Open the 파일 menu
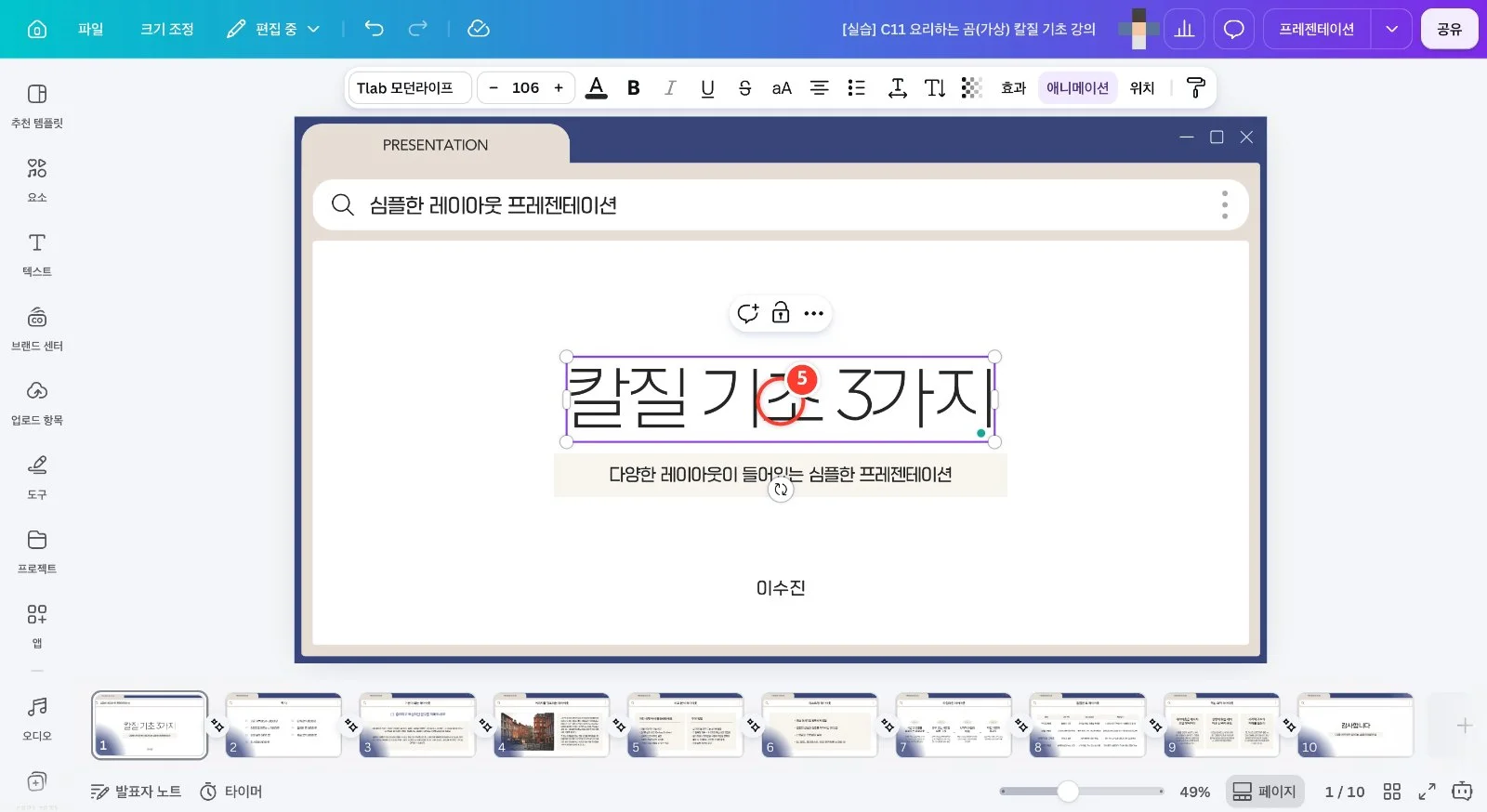This screenshot has width=1487, height=812. click(91, 29)
